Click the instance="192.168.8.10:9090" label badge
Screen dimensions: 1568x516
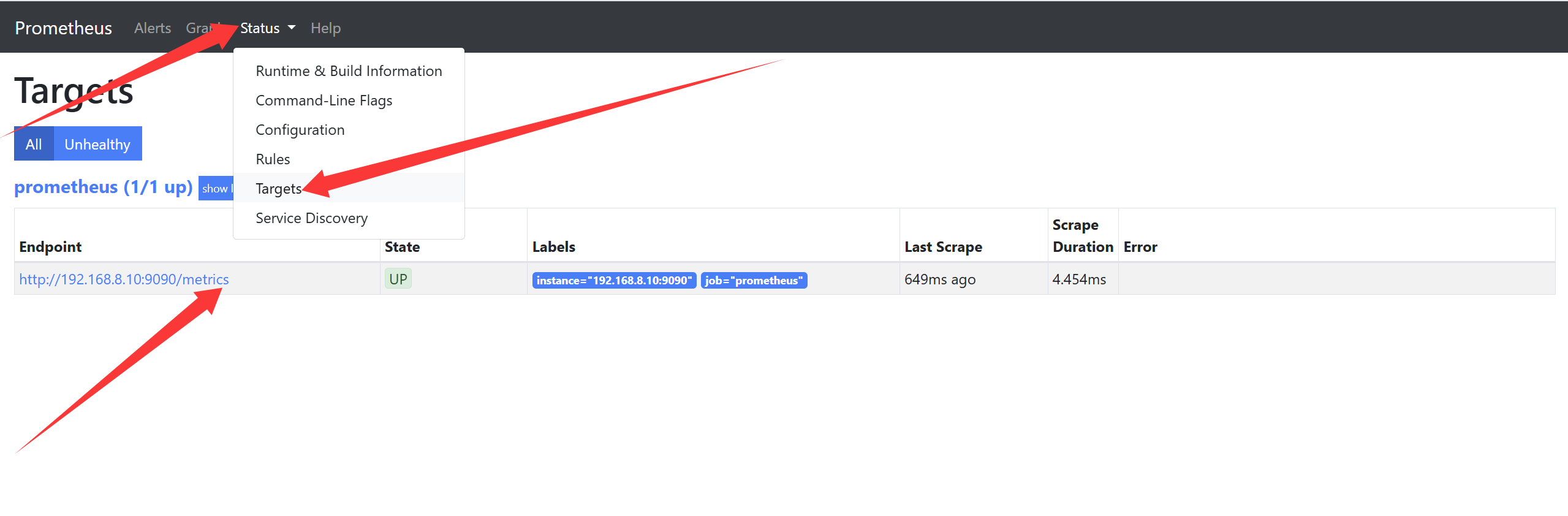coord(614,281)
